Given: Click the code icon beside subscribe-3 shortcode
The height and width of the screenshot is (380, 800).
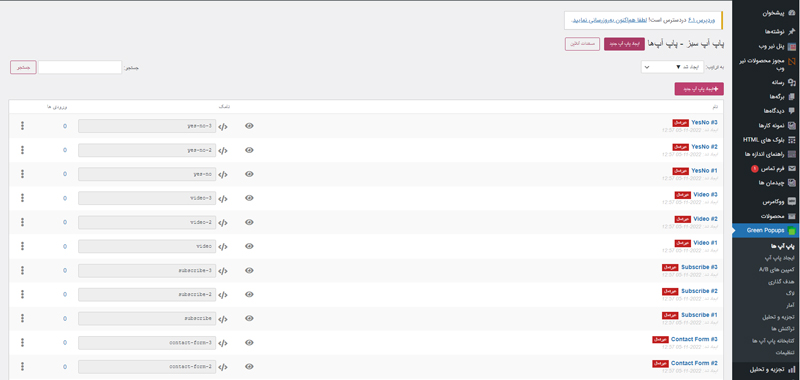Looking at the screenshot, I should click(223, 271).
